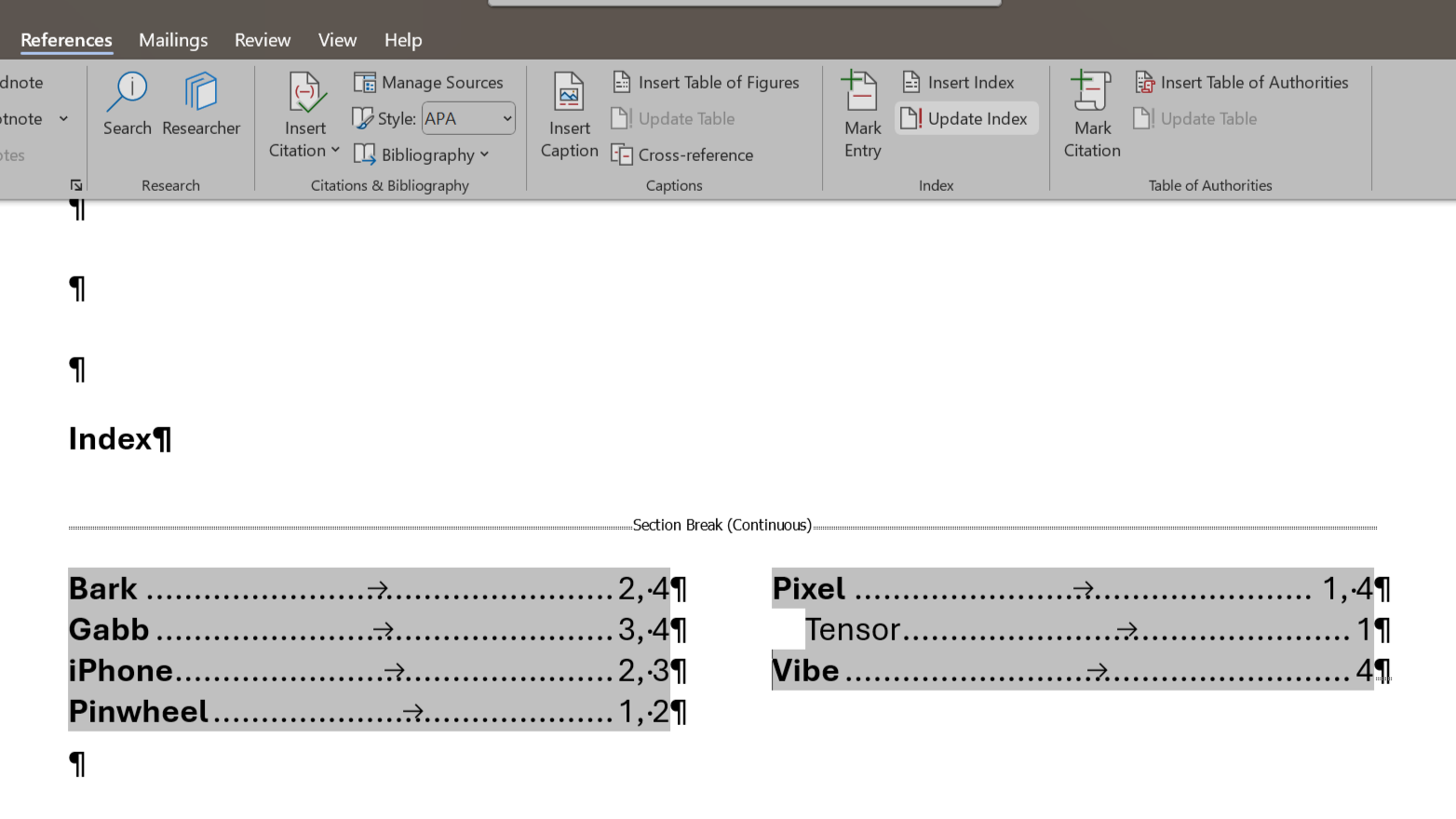Insert a Table of Figures
This screenshot has width=1456, height=819.
click(x=706, y=82)
